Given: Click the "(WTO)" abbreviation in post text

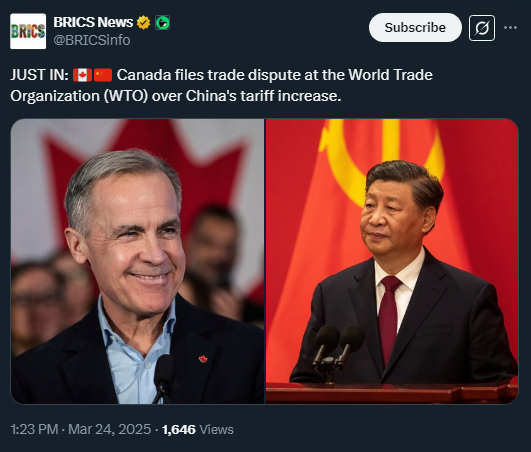Looking at the screenshot, I should pos(126,96).
